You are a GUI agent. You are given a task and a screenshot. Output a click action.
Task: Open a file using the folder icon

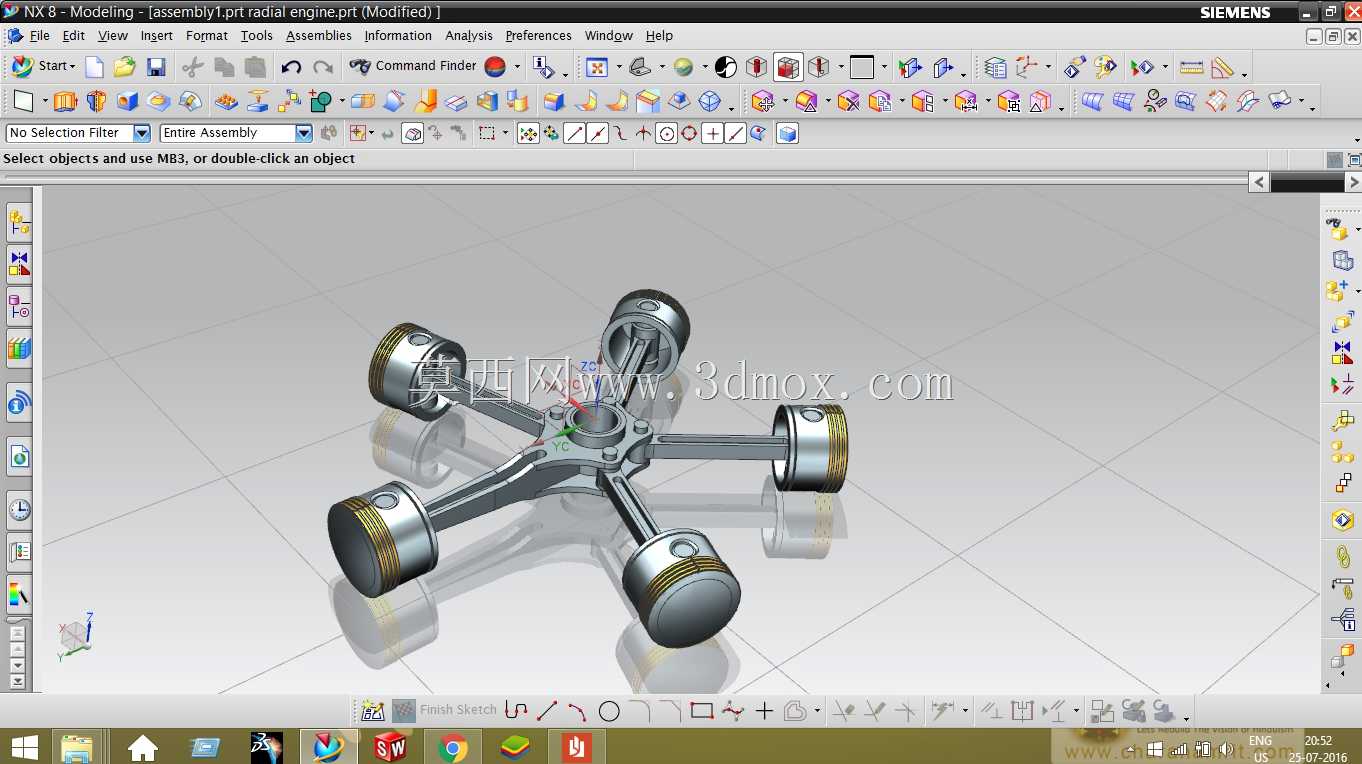tap(124, 67)
